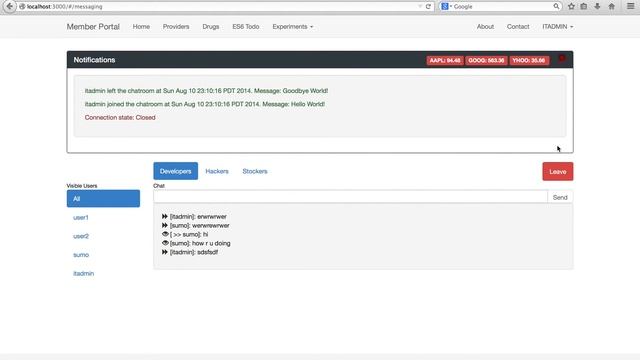The image size is (640, 360).
Task: Switch to the Stockers chatroom tab
Action: (255, 171)
